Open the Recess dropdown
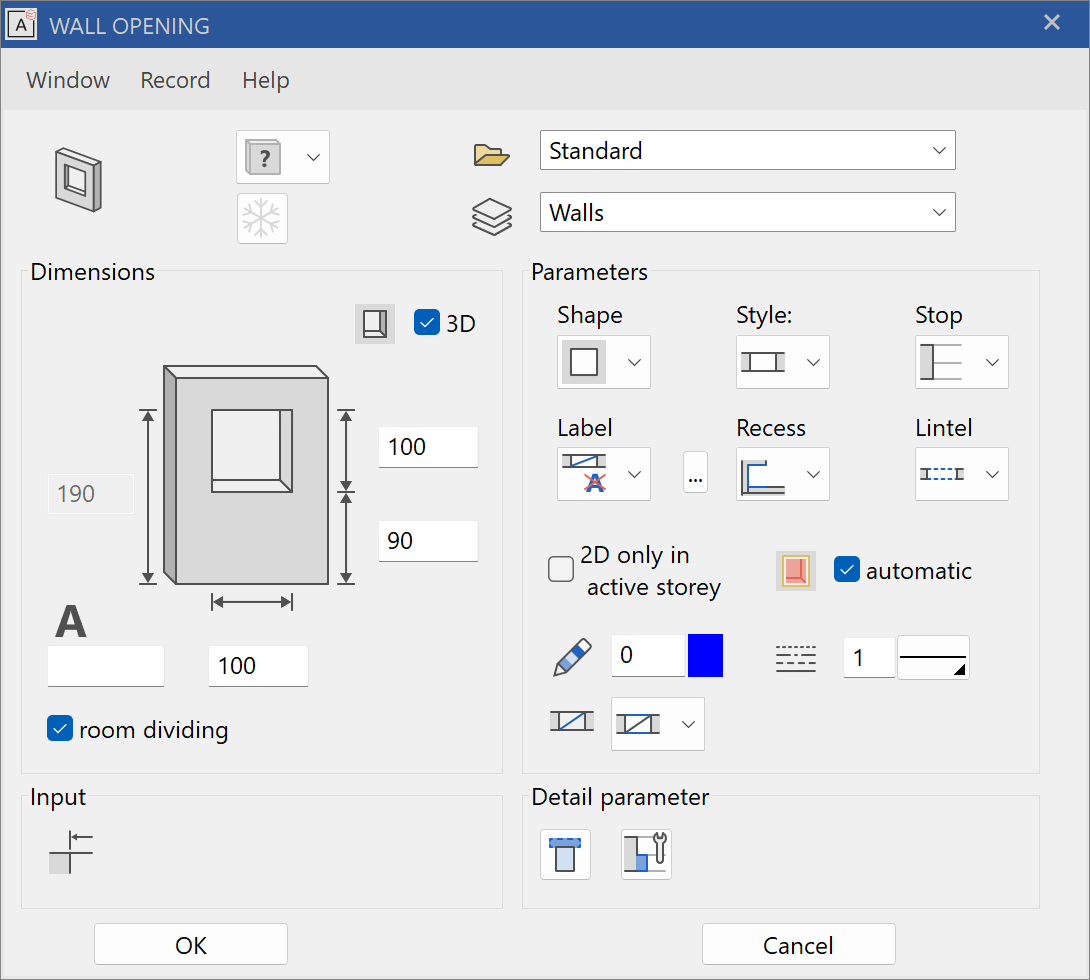The image size is (1090, 980). pos(782,474)
